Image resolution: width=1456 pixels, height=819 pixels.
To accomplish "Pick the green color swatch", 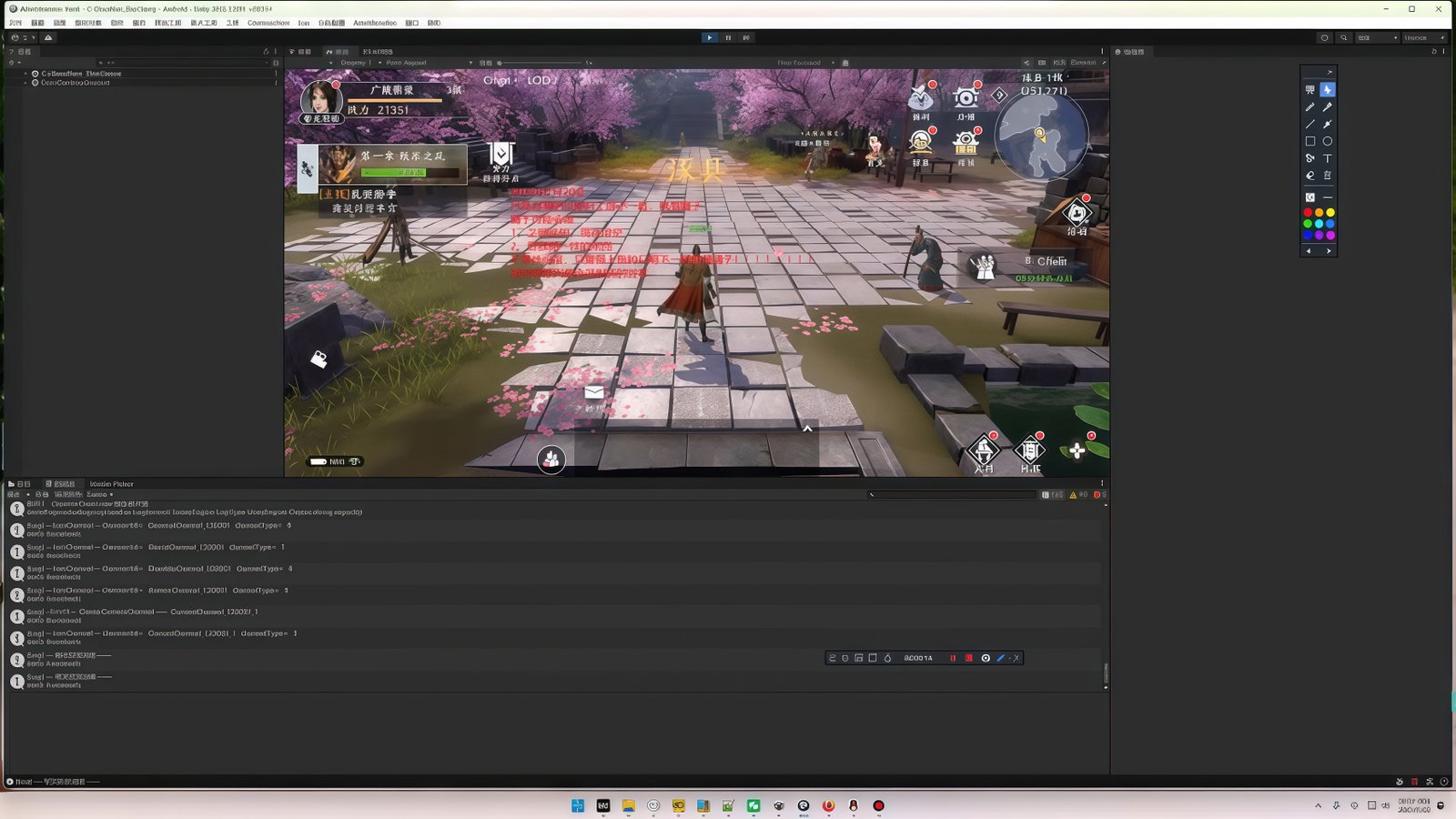I will pyautogui.click(x=1308, y=223).
